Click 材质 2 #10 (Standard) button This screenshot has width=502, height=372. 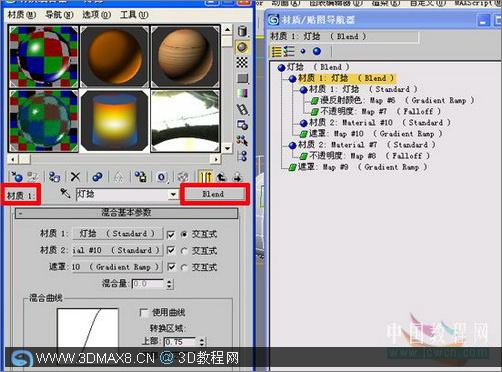tap(118, 250)
